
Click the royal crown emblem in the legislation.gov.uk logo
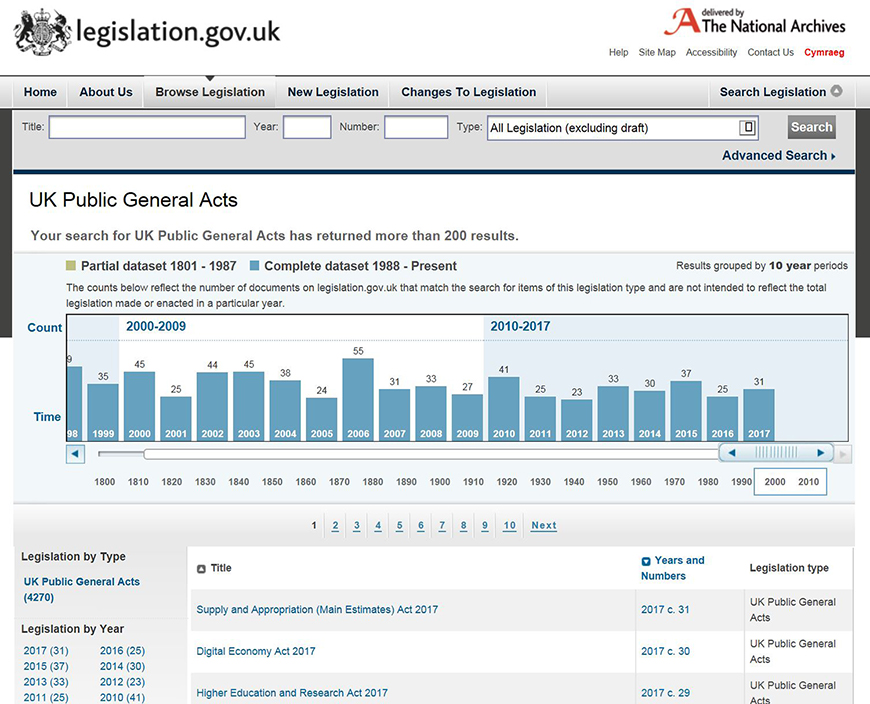point(40,33)
